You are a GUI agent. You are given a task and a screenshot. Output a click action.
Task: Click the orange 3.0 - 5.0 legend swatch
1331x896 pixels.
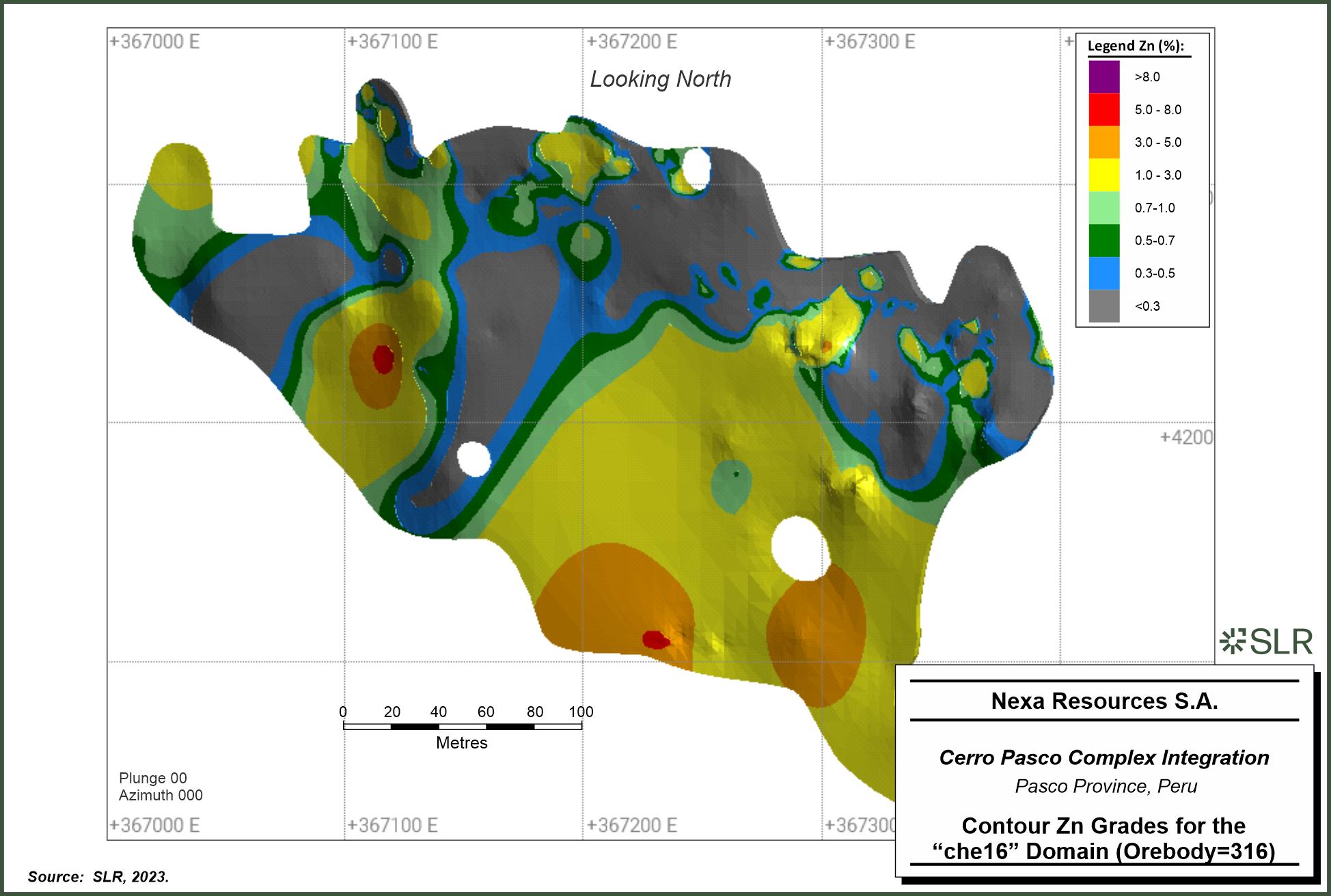coord(1104,142)
